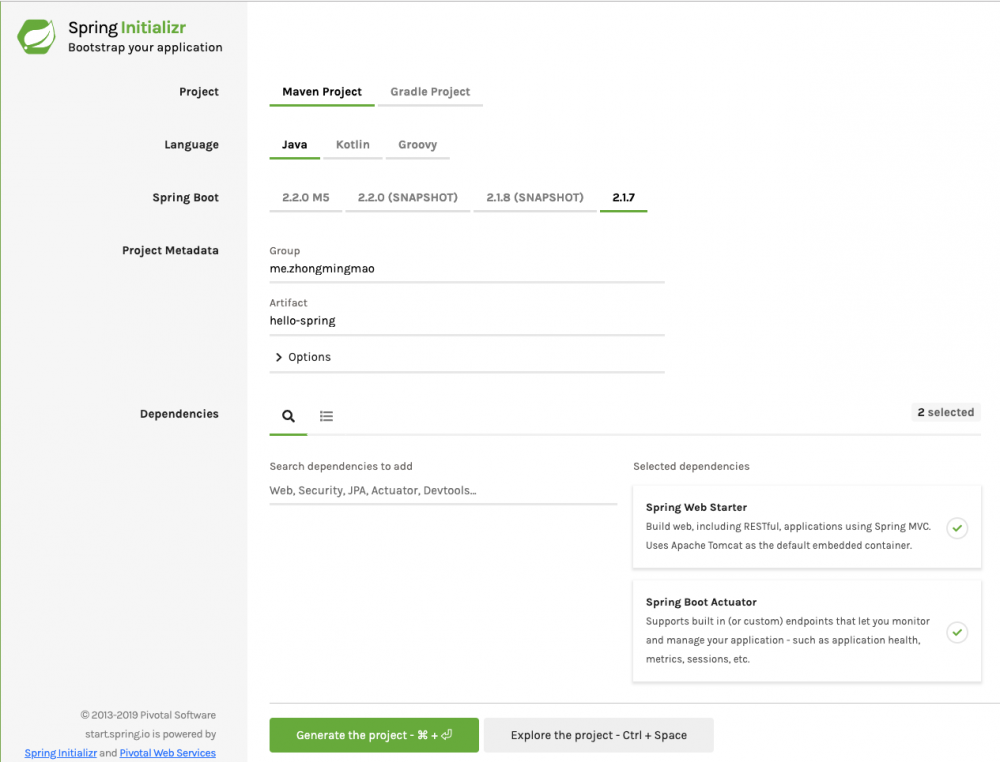Switch to dependency search view icon
Screen dimensions: 1000x762
288,416
